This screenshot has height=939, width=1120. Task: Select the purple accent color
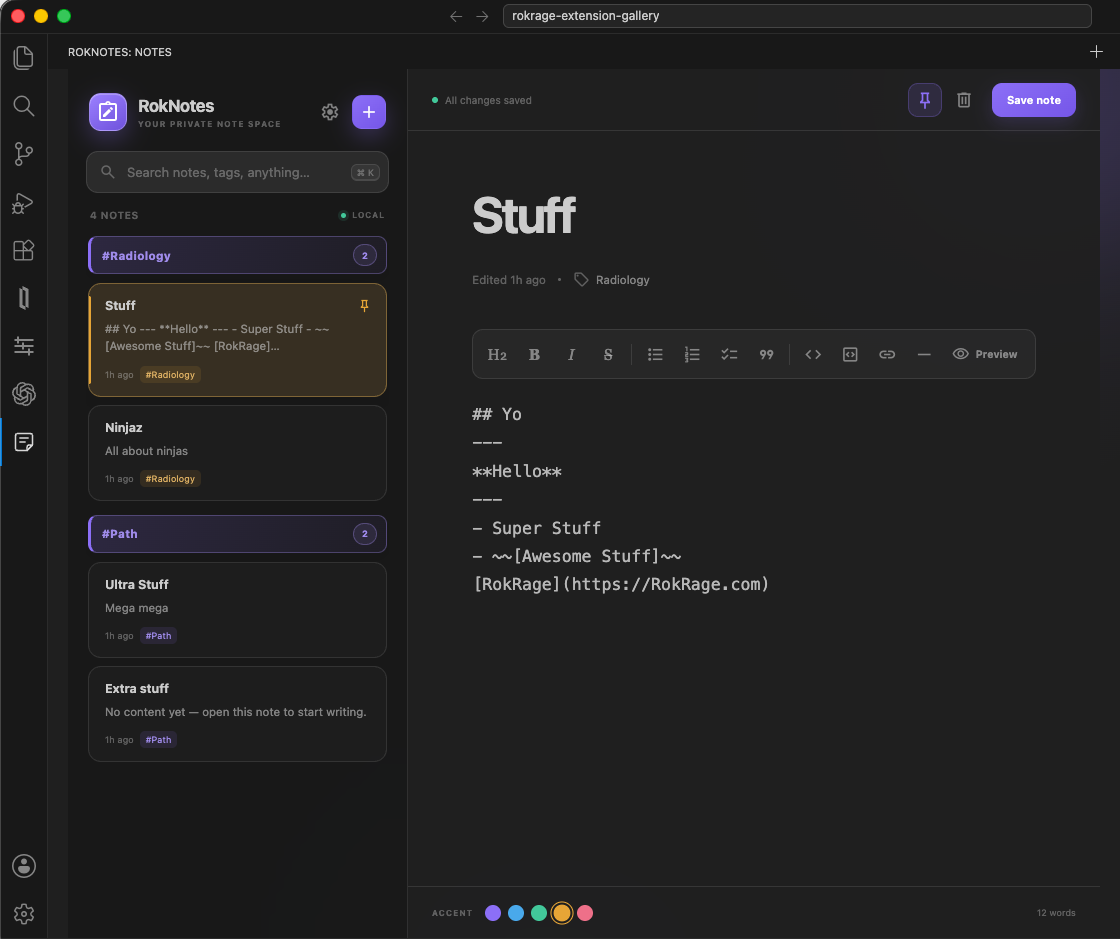493,913
